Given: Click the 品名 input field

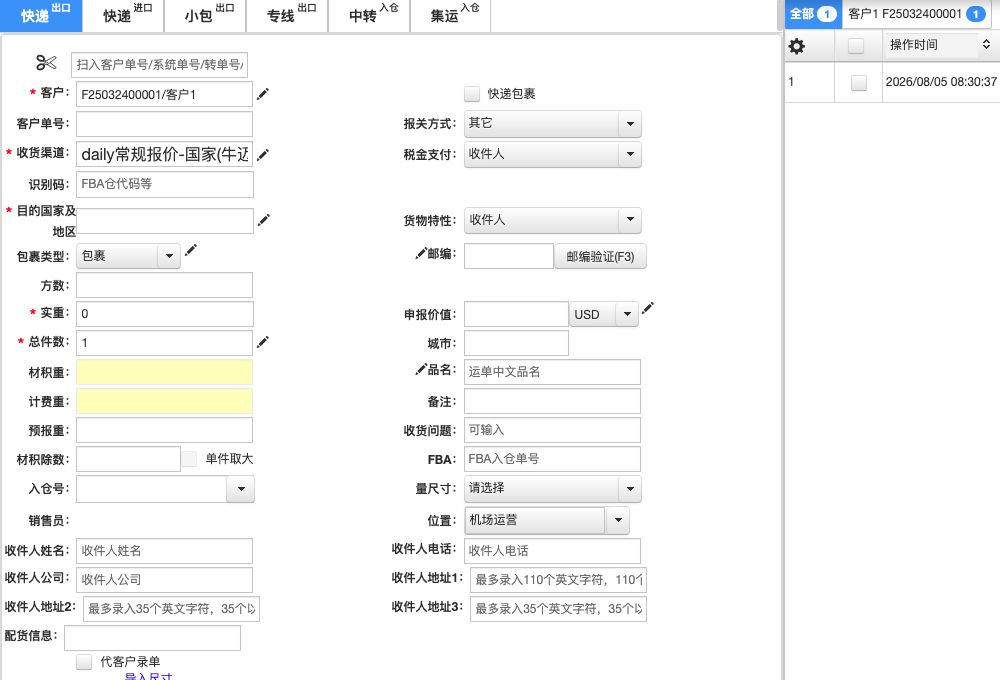Looking at the screenshot, I should [x=552, y=372].
